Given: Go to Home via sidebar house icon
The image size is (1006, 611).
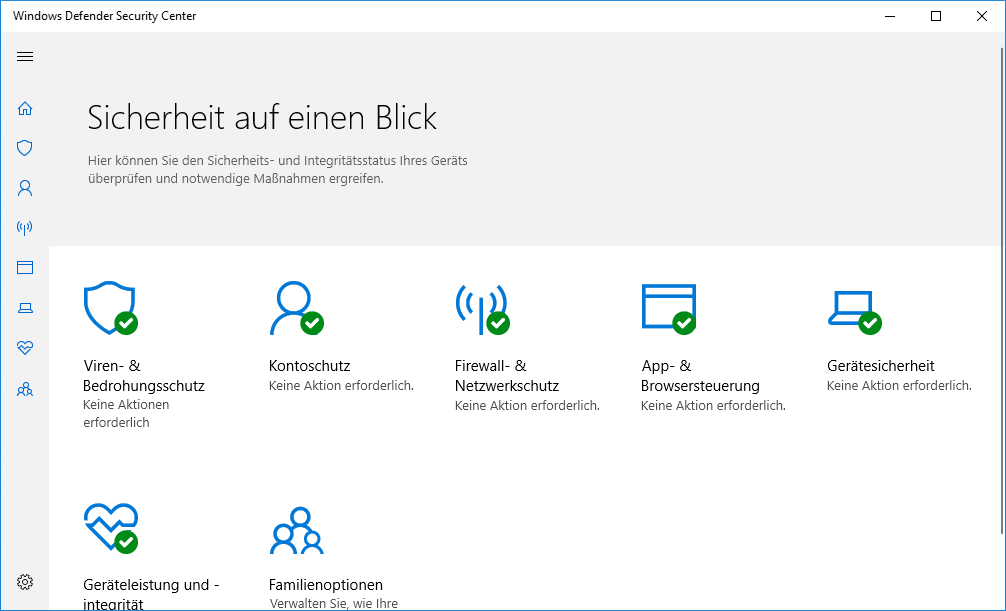Looking at the screenshot, I should pos(25,108).
